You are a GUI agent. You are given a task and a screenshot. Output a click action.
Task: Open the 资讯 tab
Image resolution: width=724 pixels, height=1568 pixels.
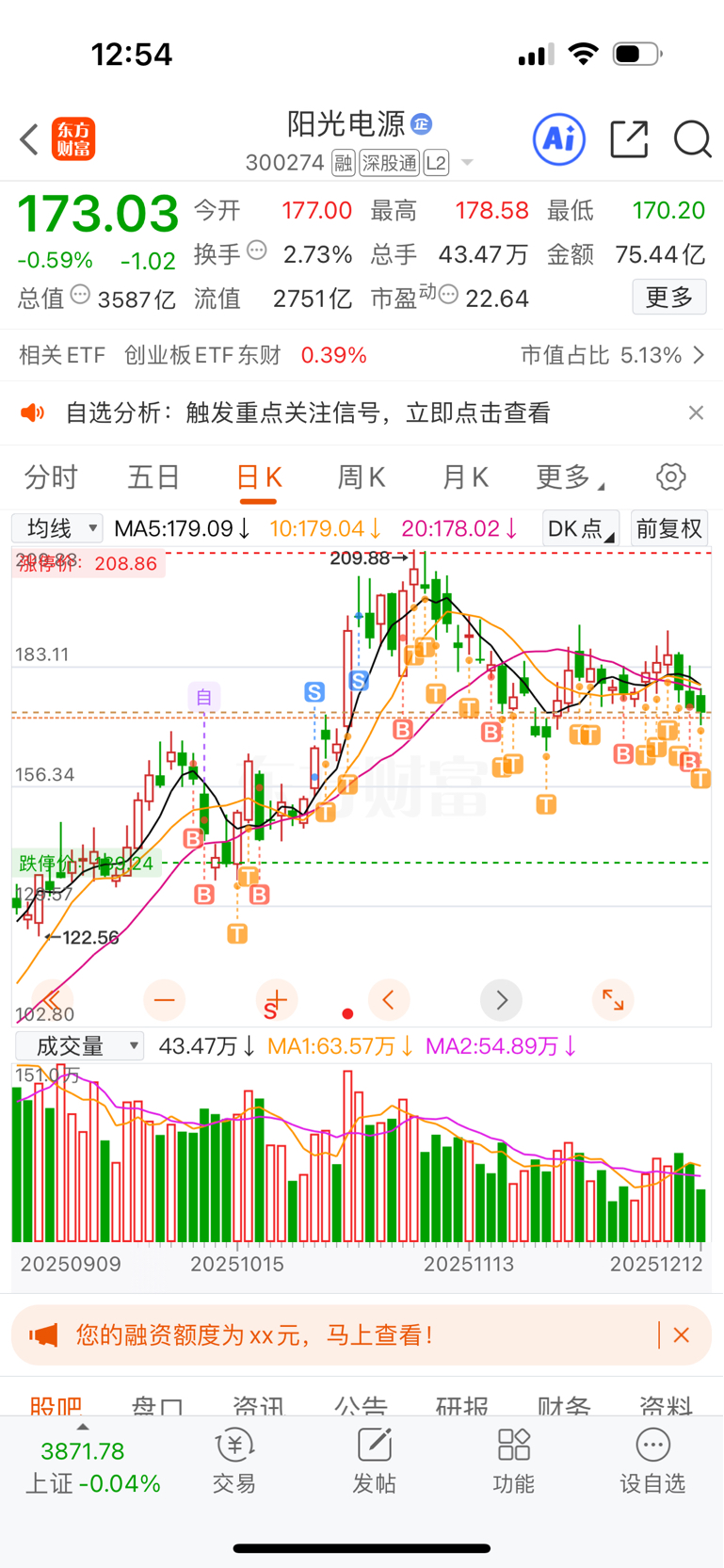(x=259, y=1405)
